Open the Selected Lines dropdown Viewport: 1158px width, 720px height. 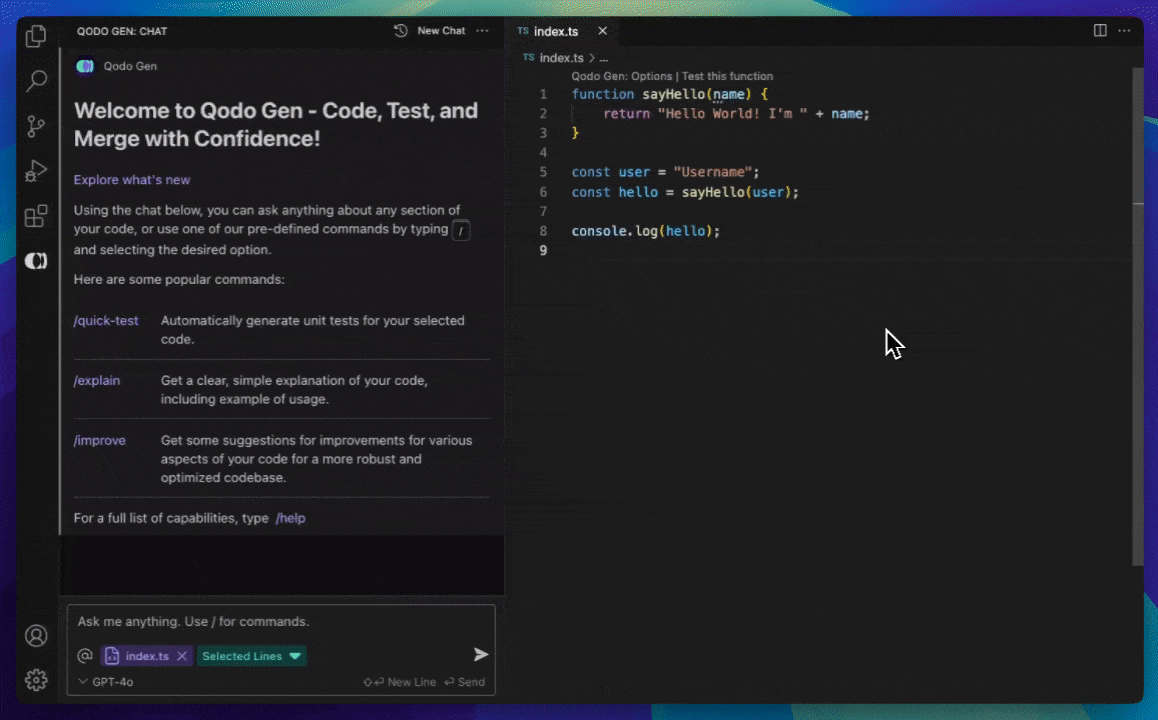pyautogui.click(x=250, y=656)
